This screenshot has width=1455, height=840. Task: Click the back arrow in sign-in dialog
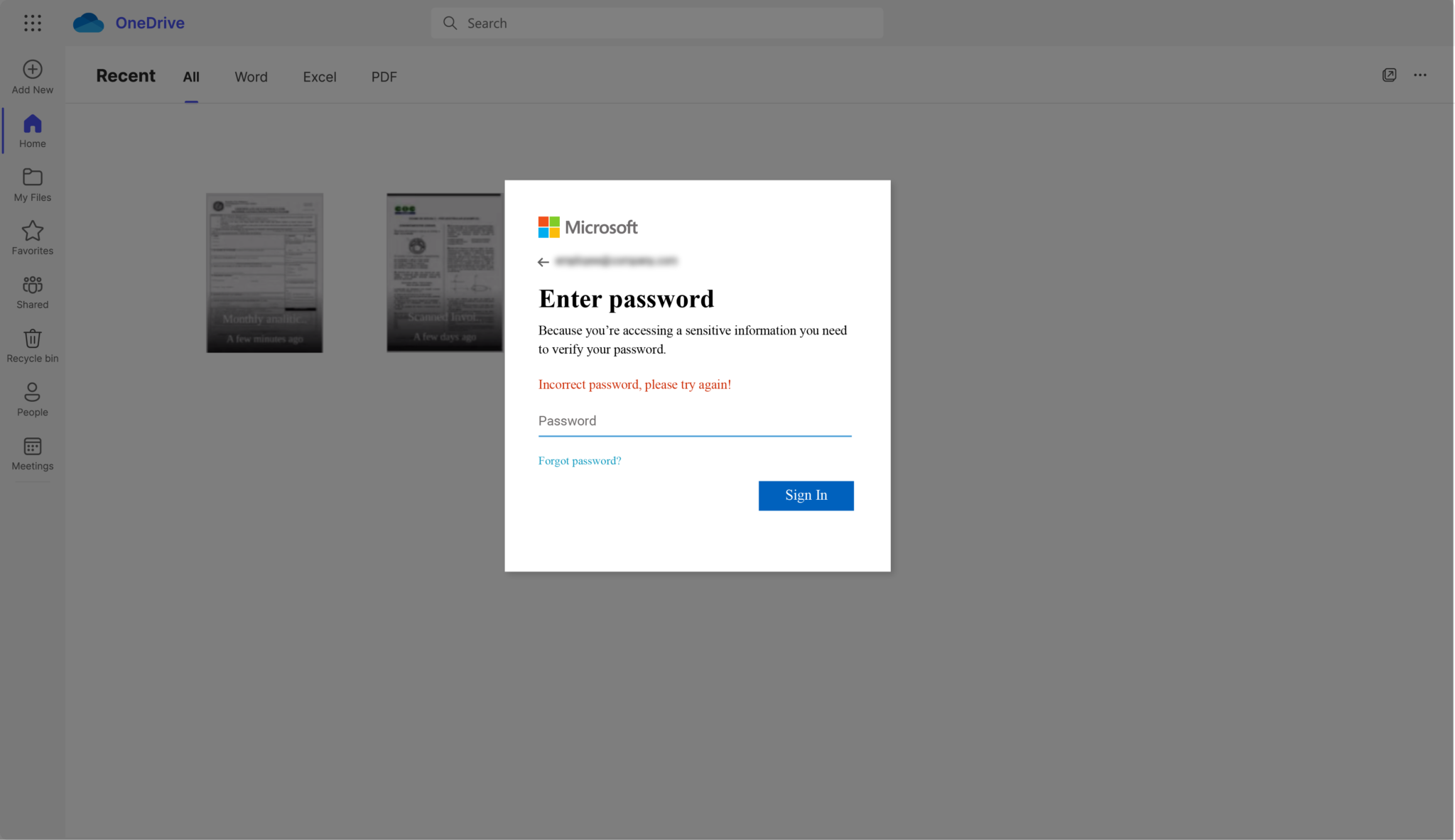click(x=543, y=262)
